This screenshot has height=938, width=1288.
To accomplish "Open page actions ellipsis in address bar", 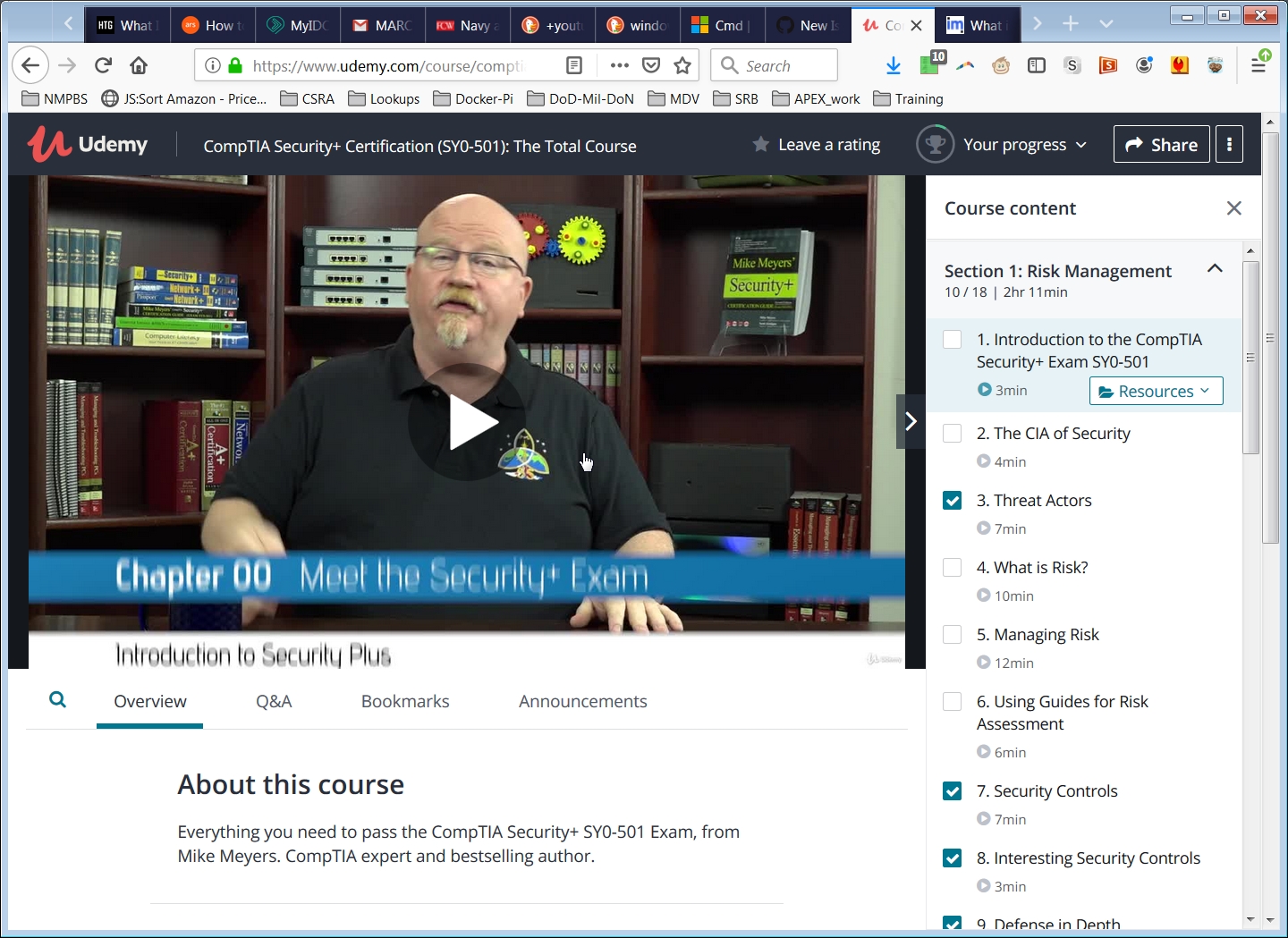I will tap(619, 65).
